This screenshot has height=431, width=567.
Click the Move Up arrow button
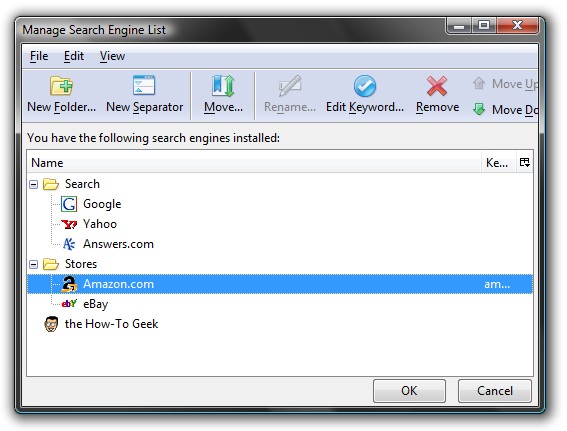[479, 84]
